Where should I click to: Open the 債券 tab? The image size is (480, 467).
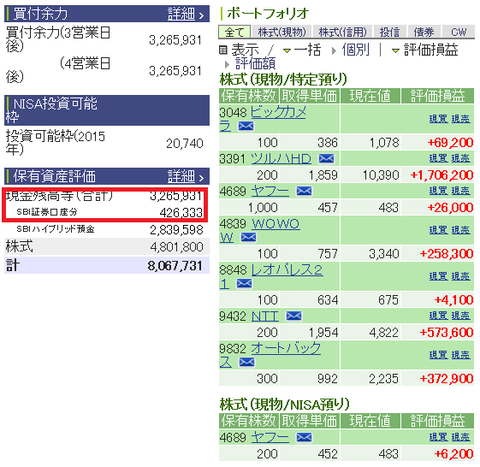424,32
